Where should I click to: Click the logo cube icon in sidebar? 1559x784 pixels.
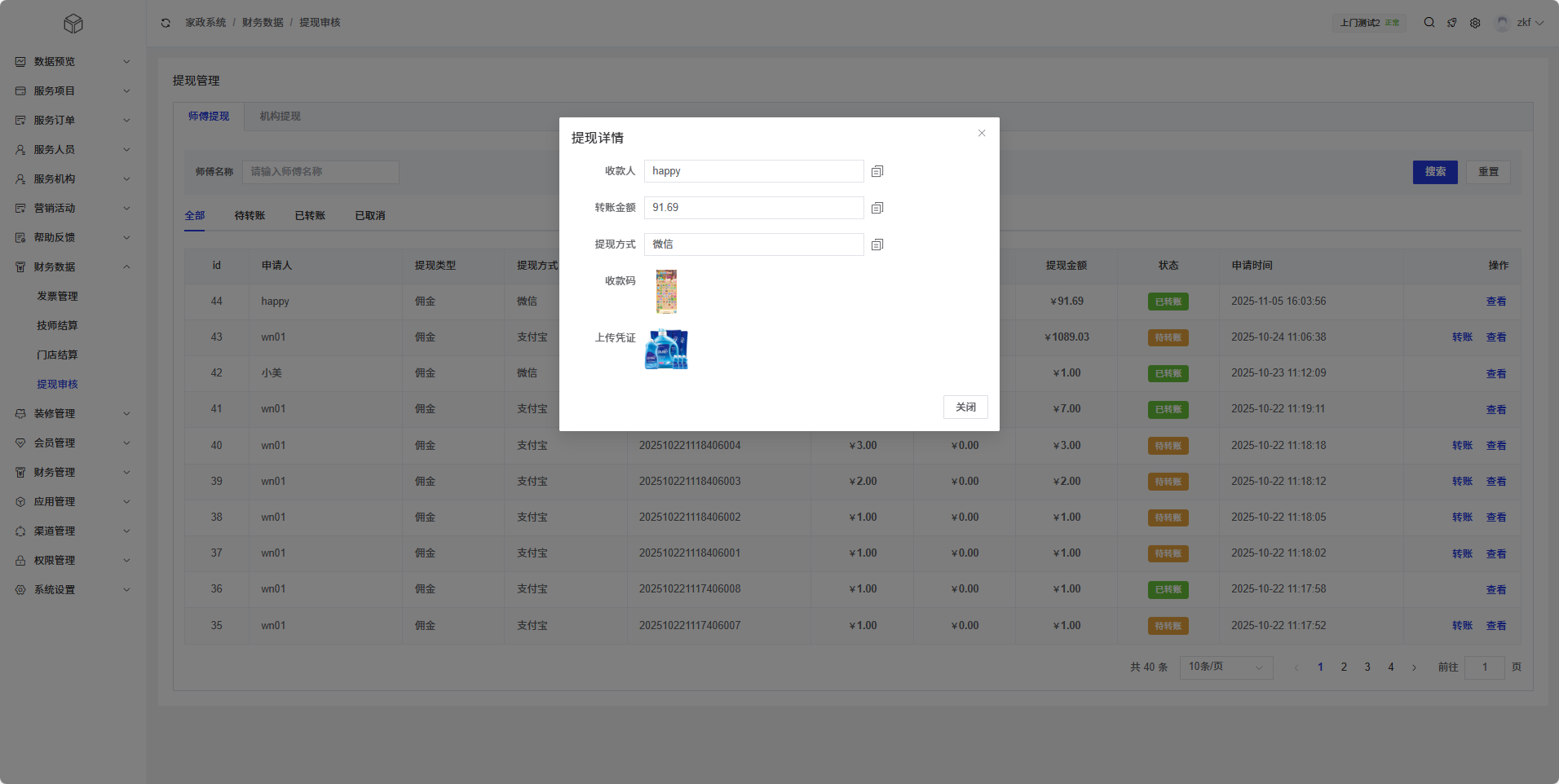click(x=73, y=24)
